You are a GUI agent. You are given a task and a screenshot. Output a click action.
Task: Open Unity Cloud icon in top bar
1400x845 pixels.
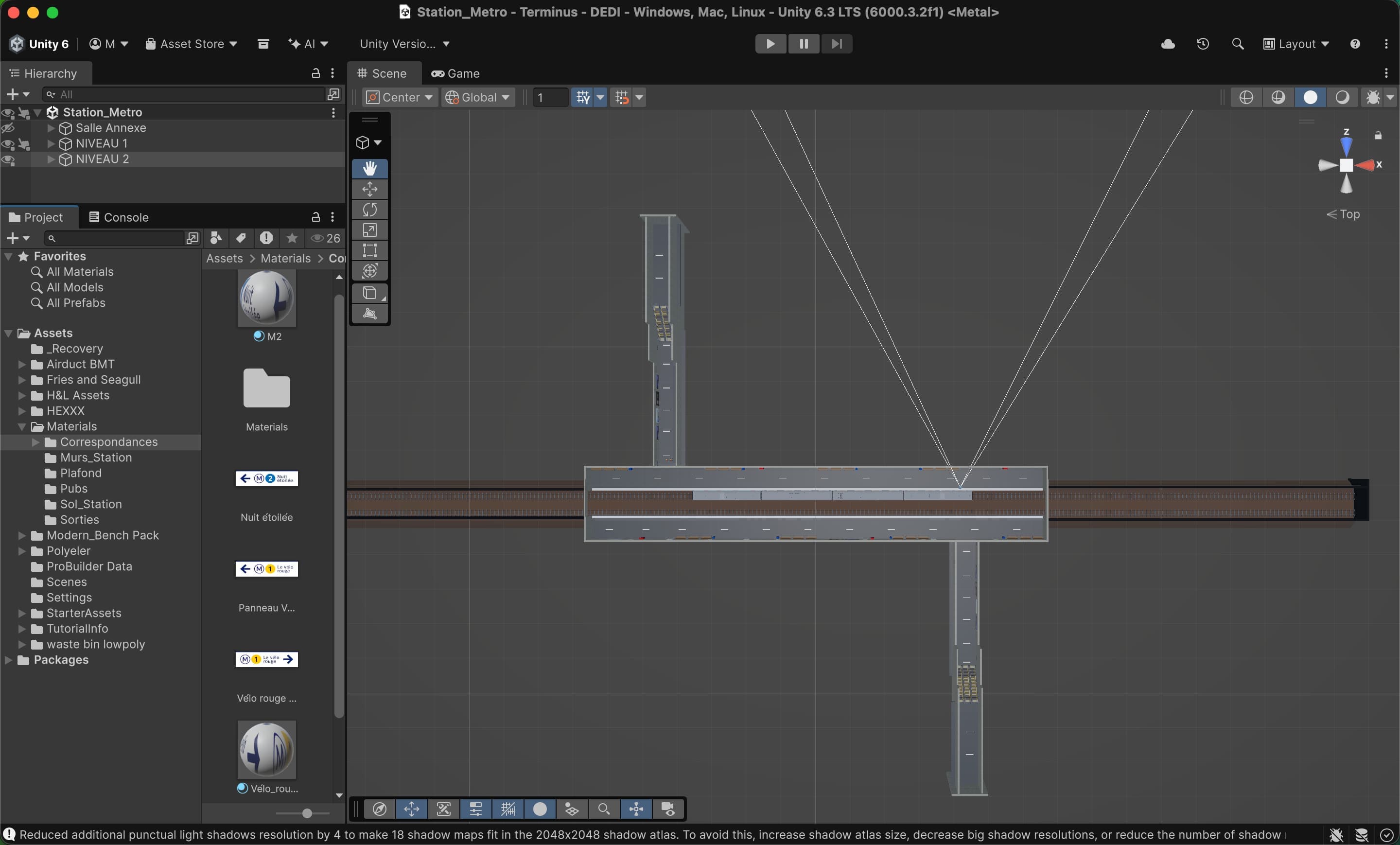coord(1168,44)
